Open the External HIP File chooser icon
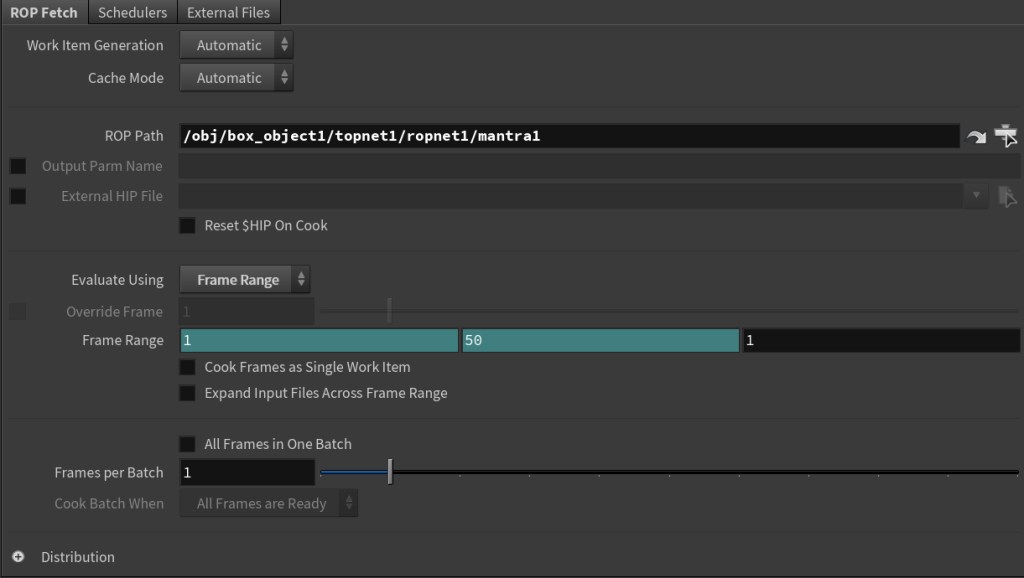Image resolution: width=1024 pixels, height=578 pixels. click(x=1007, y=196)
